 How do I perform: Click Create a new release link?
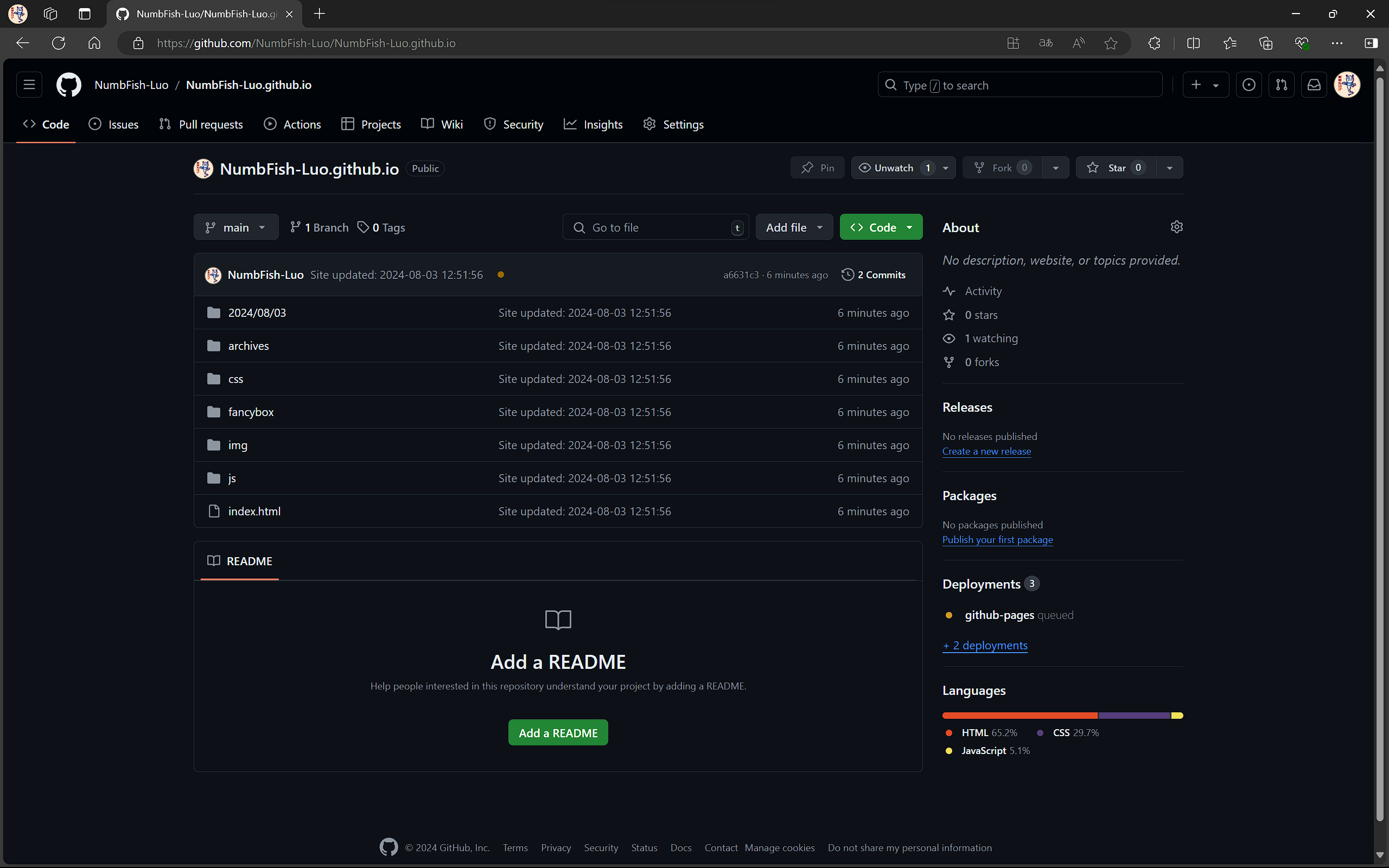pos(986,451)
